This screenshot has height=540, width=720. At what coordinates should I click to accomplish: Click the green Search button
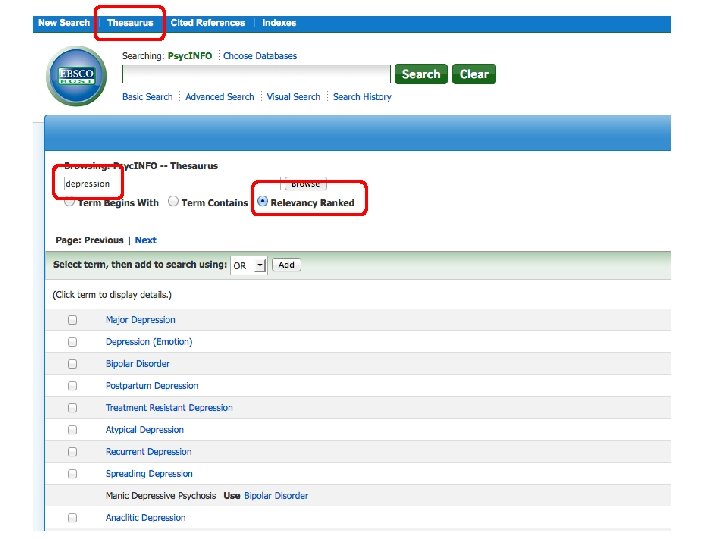pos(421,74)
